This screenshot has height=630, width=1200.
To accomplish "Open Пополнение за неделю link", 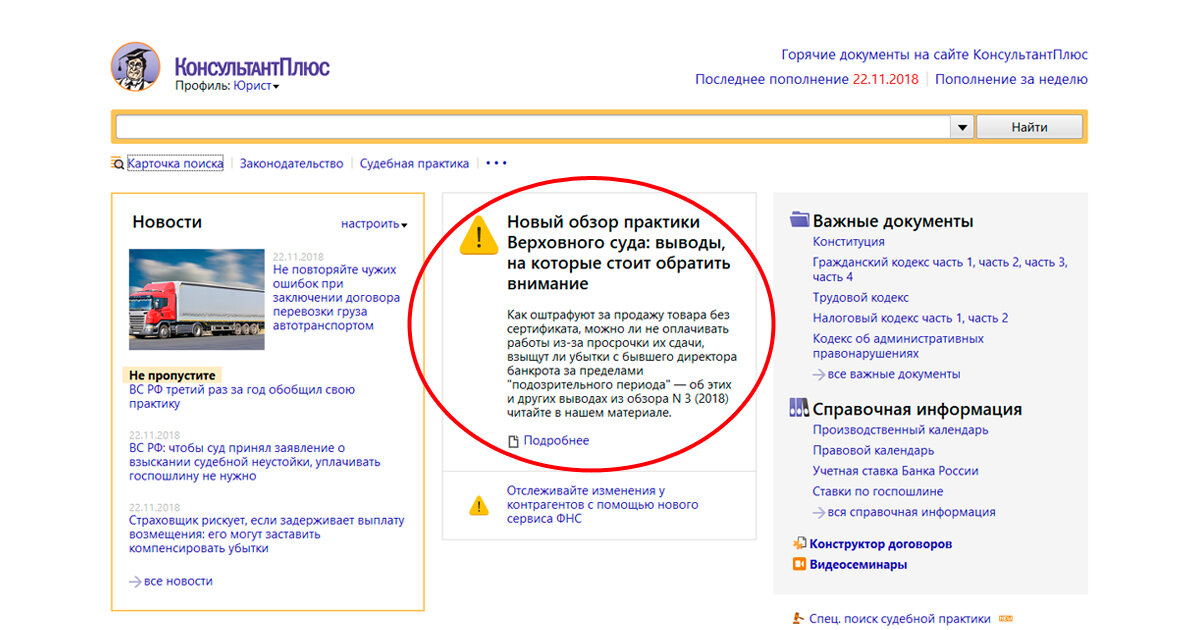I will point(1012,79).
